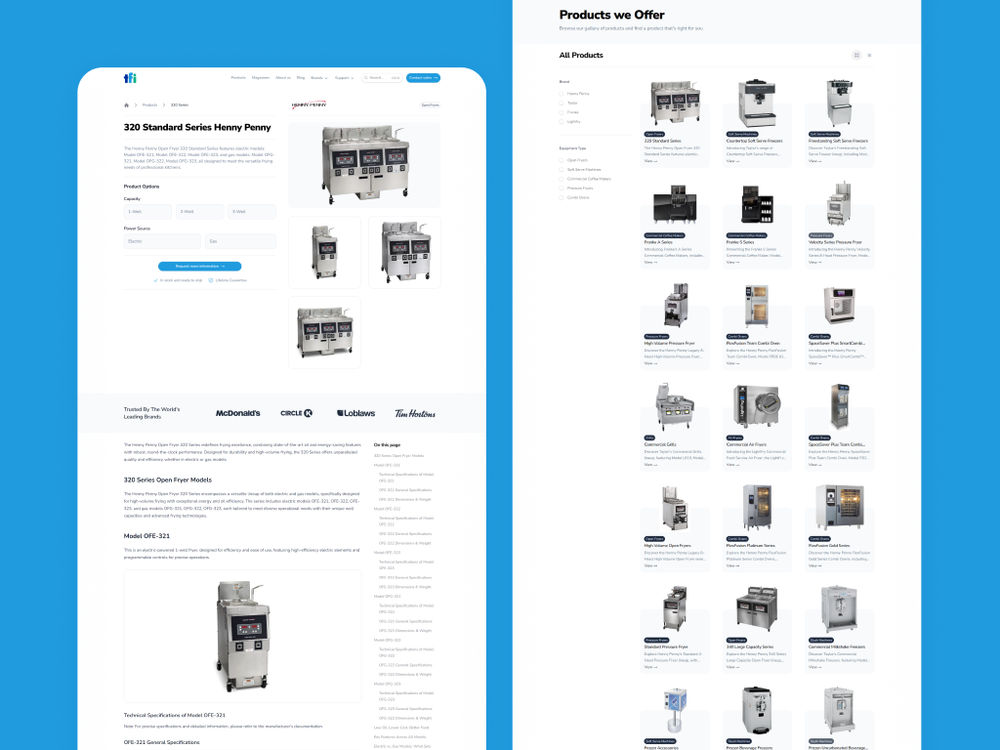Click the Combi Ovens tag on FlexFusion Gold card
This screenshot has height=750, width=1000.
click(x=820, y=539)
